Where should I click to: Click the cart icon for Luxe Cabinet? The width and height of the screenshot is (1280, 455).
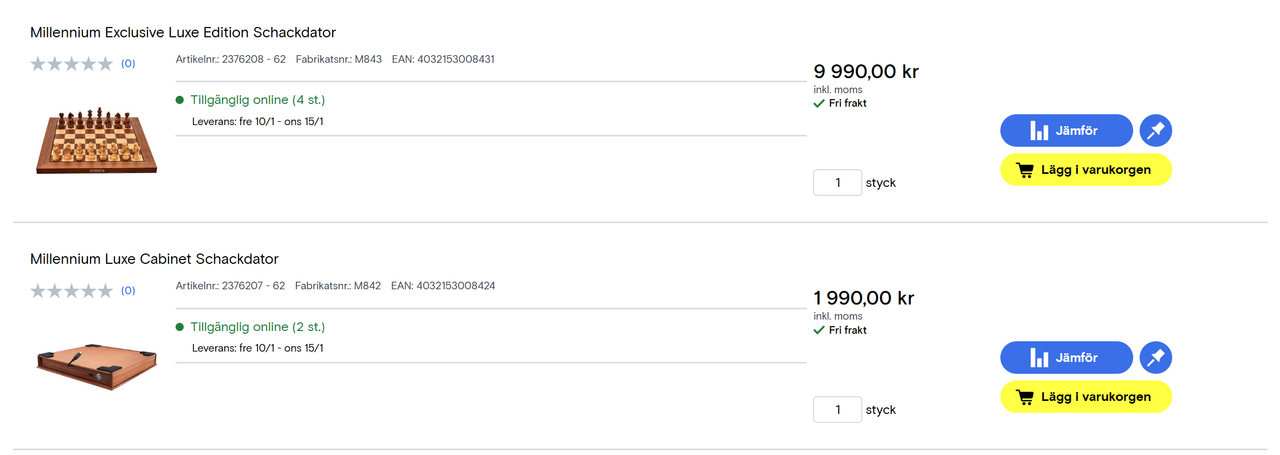click(x=1025, y=397)
